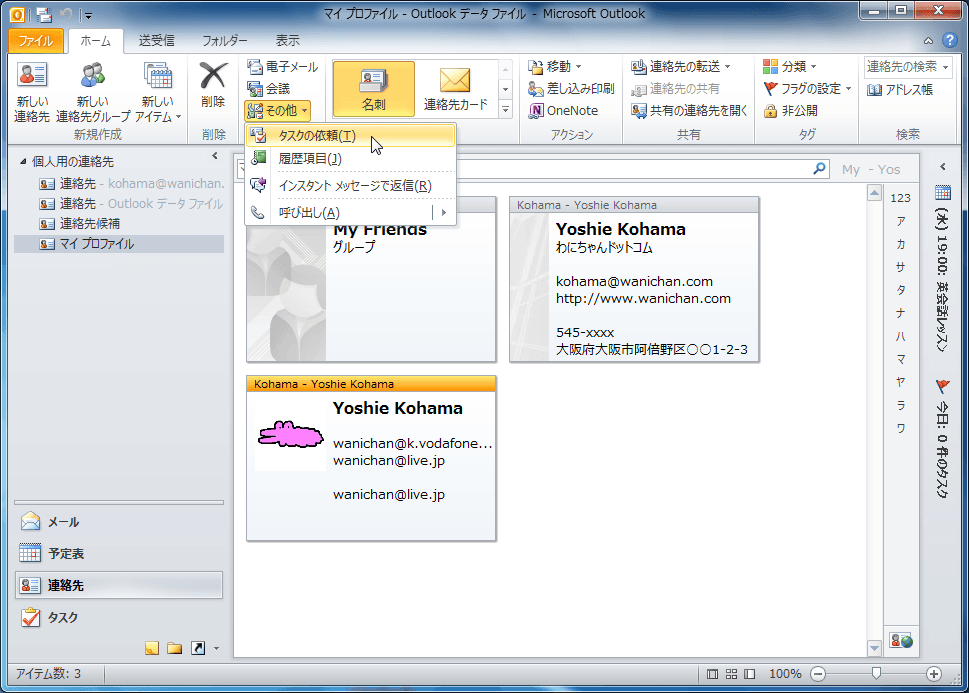Click the Shortcuts icon in navigation bar
The width and height of the screenshot is (969, 693).
(198, 648)
